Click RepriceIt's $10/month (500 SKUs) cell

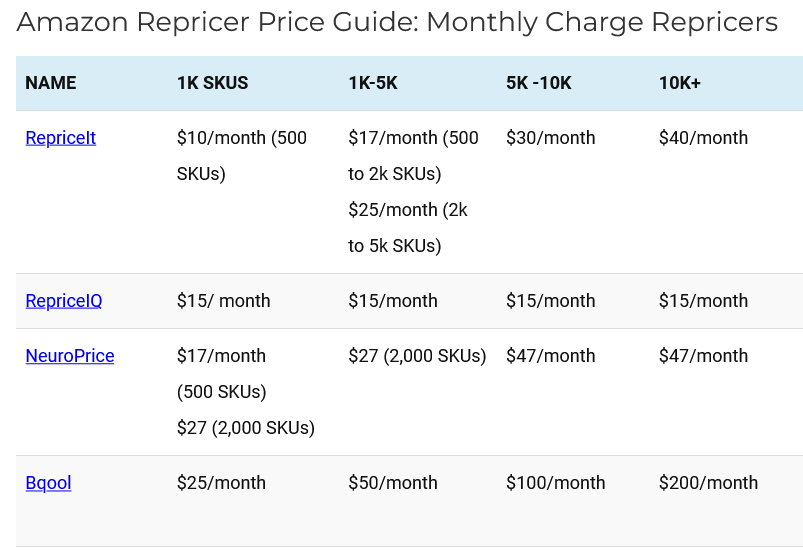pyautogui.click(x=241, y=156)
